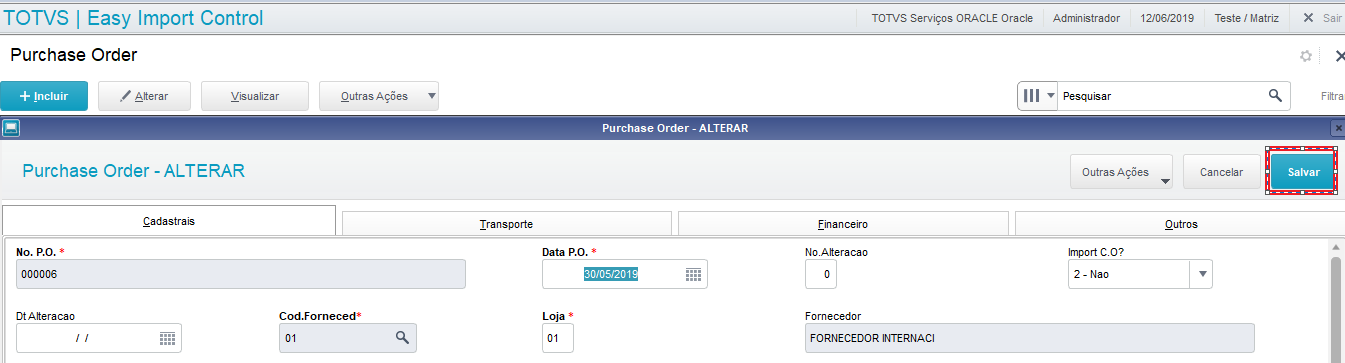Expand the search field type arrow
1345x363 pixels.
point(1050,96)
